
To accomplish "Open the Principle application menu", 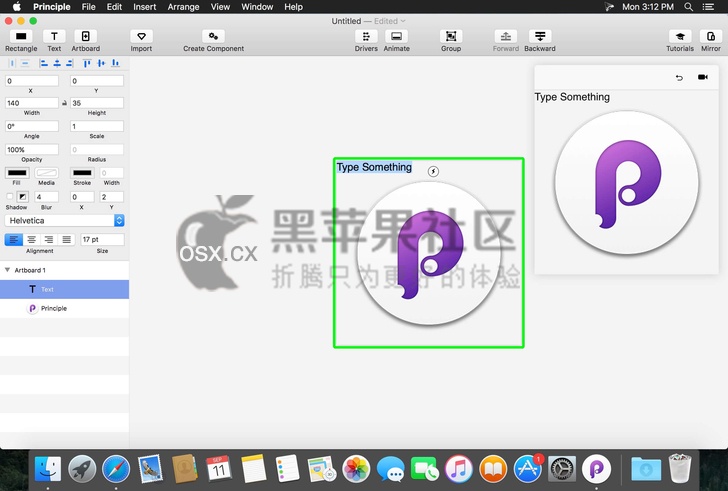I will [x=52, y=7].
